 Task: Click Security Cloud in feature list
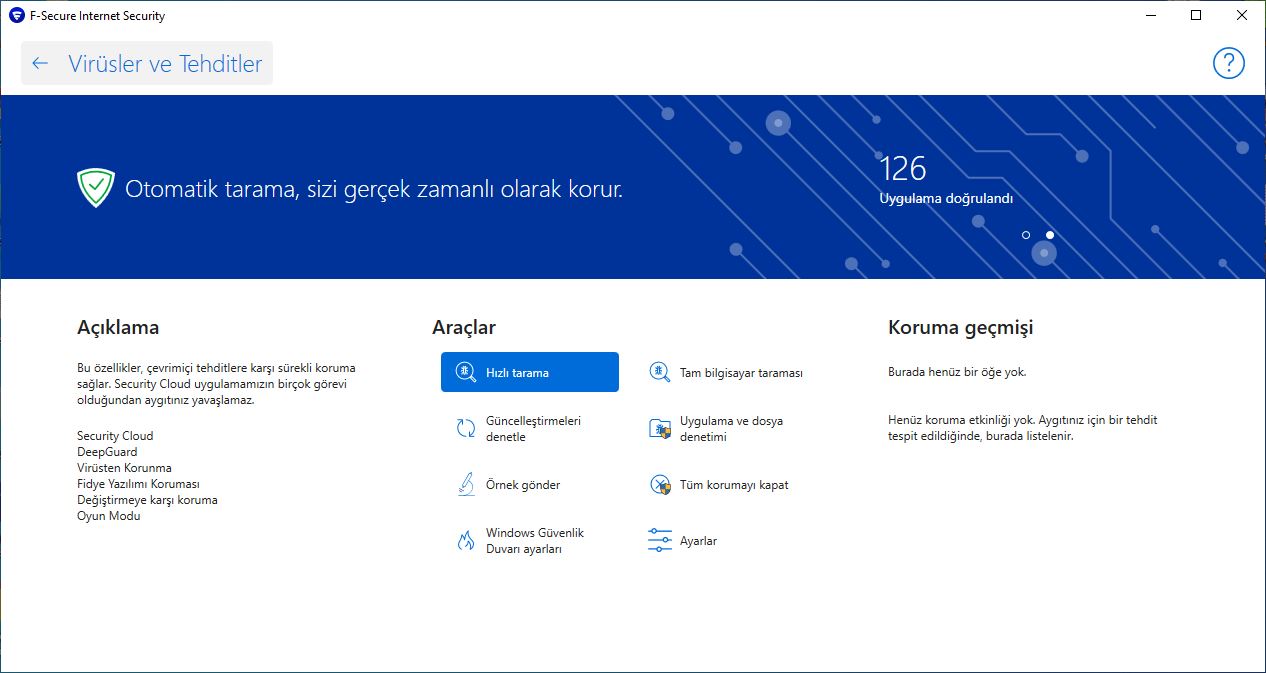tap(115, 436)
